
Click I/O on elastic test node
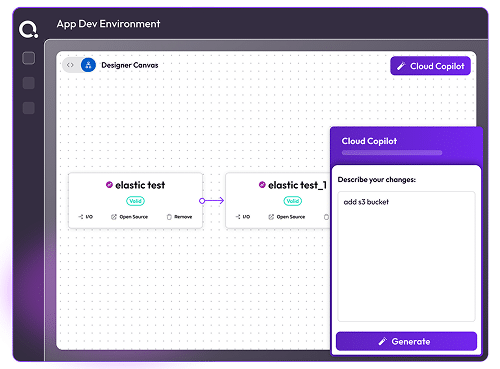86,217
